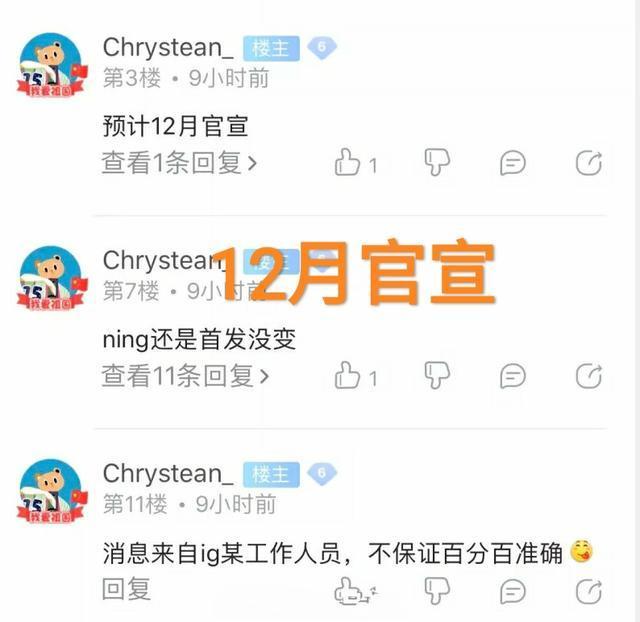
Task: Expand 查看1条回复 replies
Action: tap(179, 163)
